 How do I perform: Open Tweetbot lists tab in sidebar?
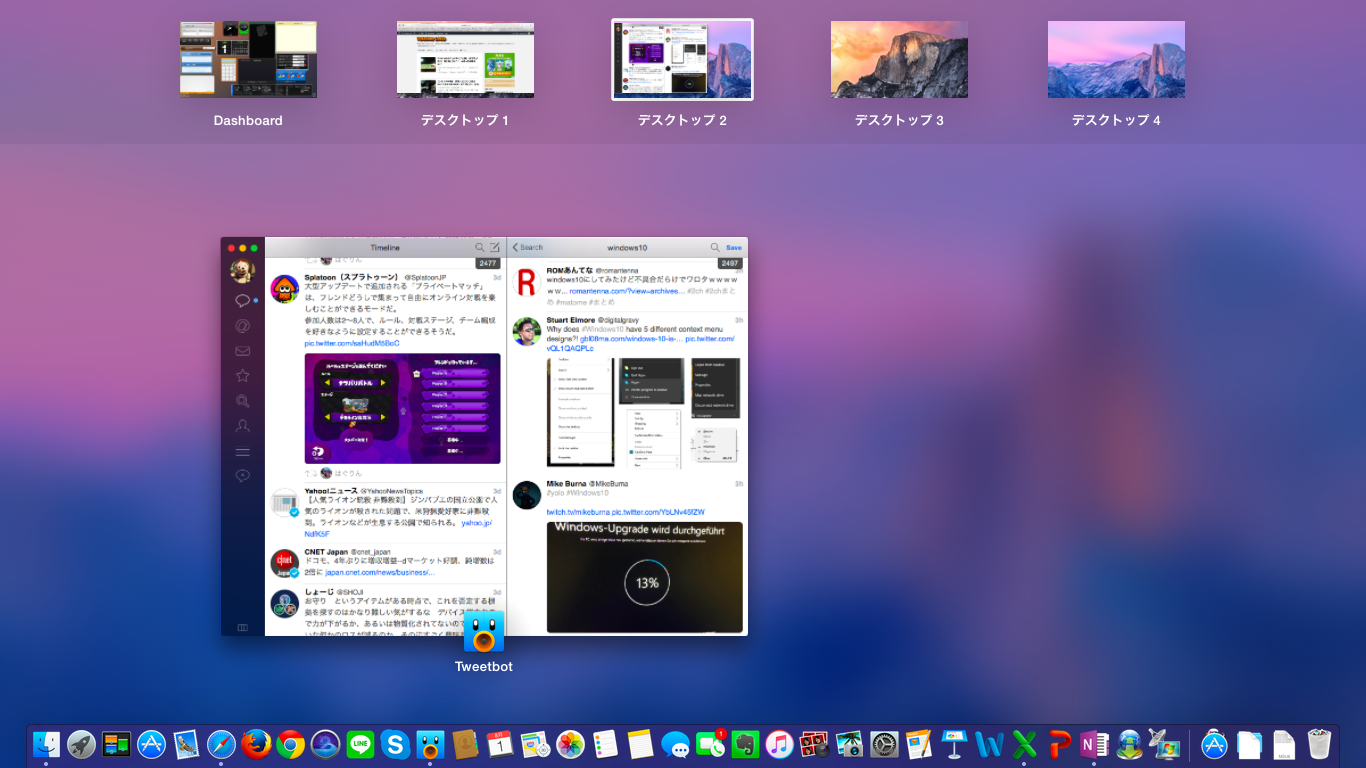point(242,452)
